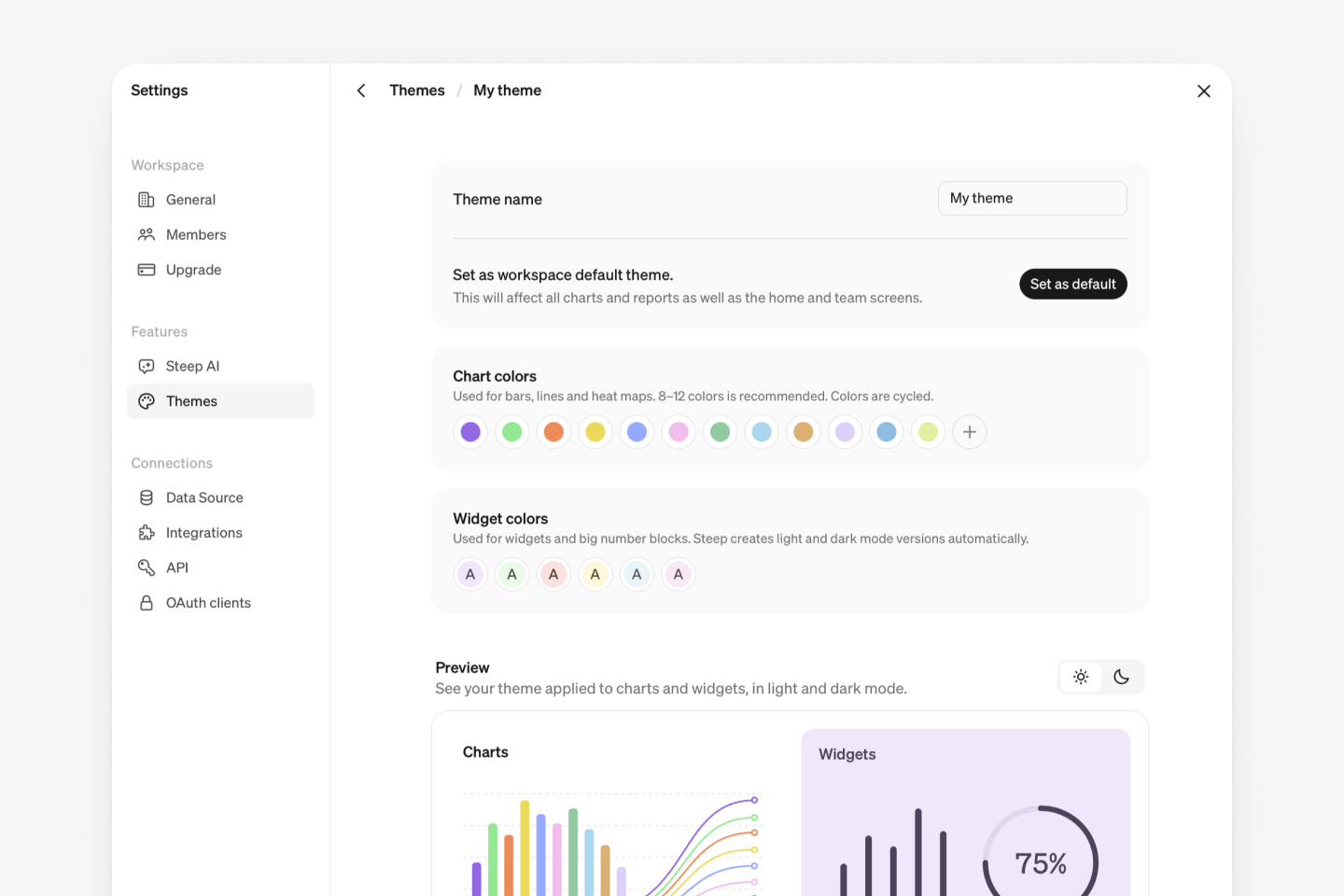Click the Preview heading

462,667
